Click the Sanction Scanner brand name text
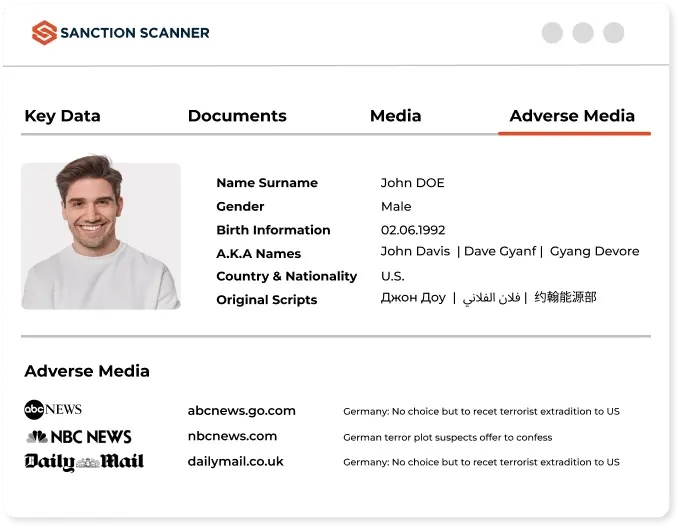Viewport: 680px width, 528px height. point(135,33)
